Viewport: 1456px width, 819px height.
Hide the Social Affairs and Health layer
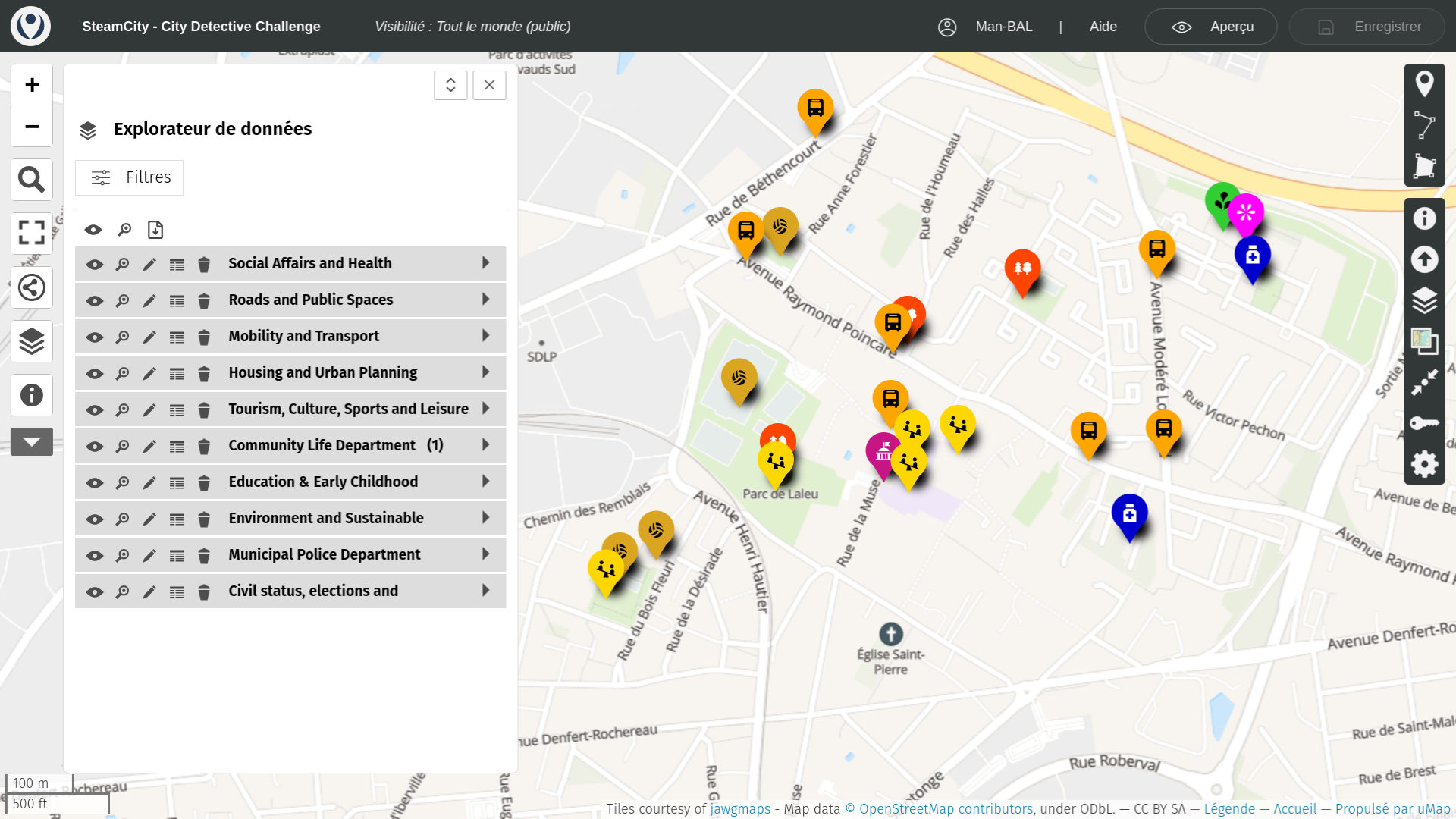click(95, 264)
